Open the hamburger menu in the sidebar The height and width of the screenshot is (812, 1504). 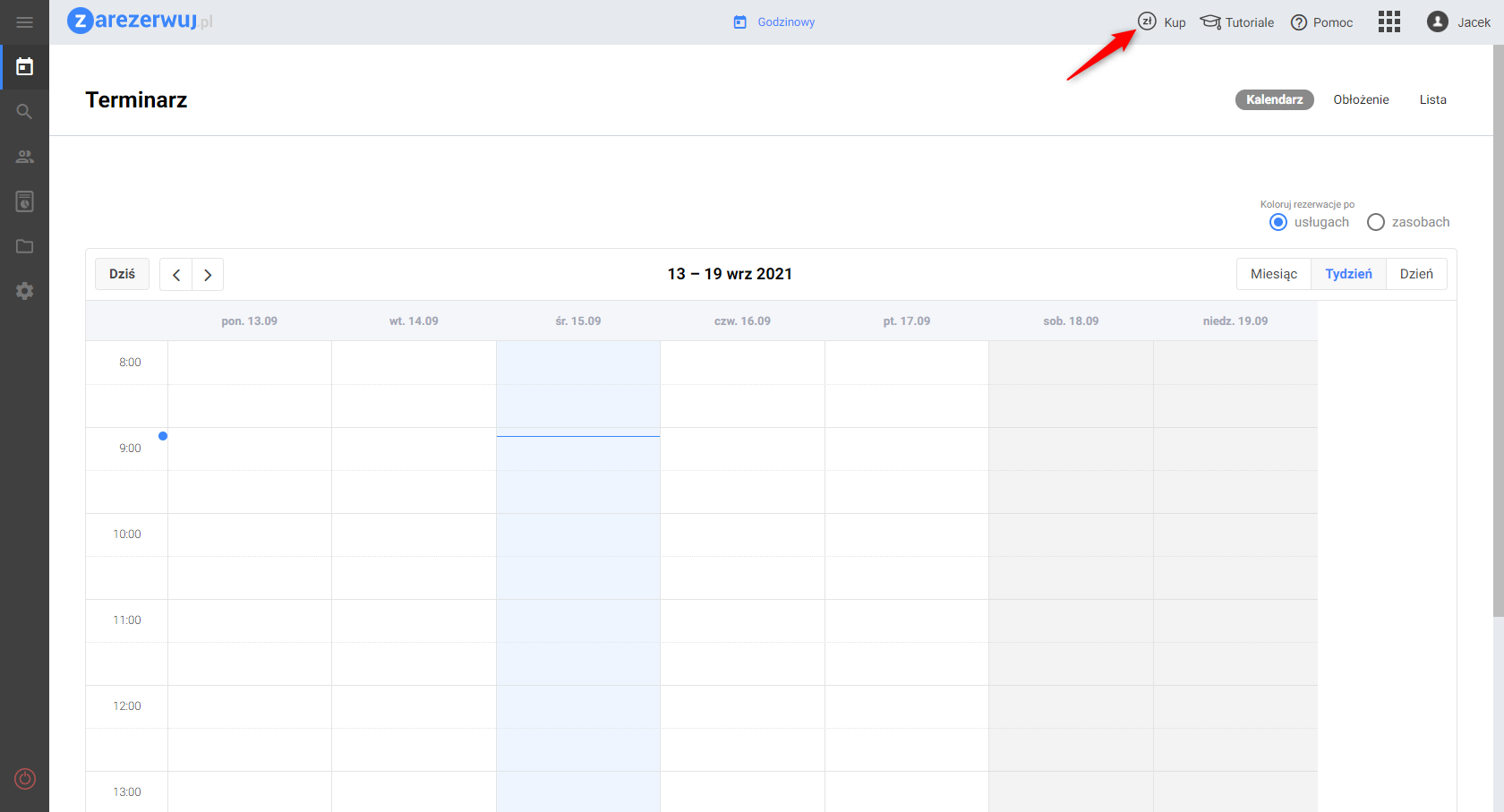tap(24, 22)
